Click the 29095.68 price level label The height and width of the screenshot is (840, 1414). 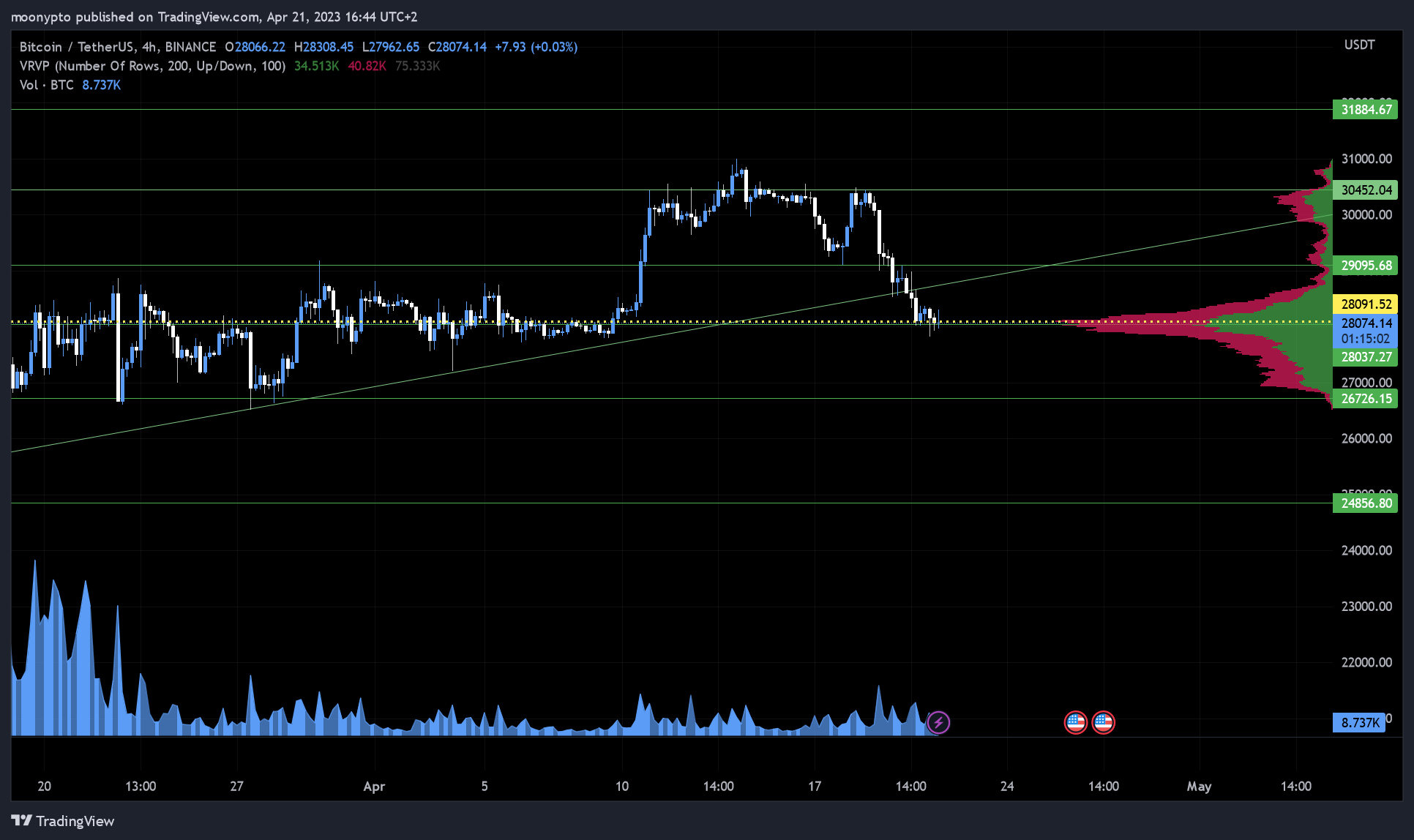(1366, 266)
